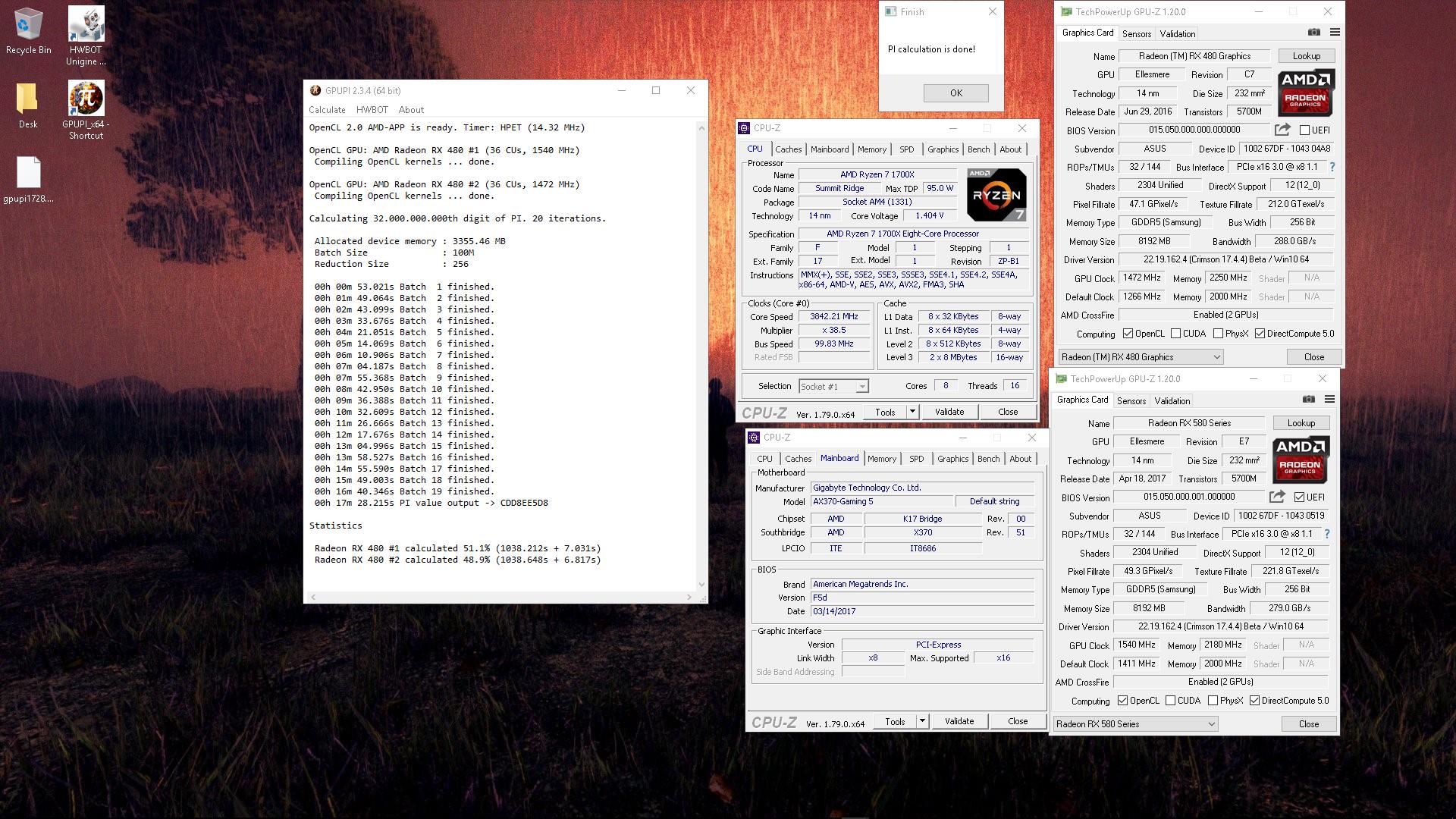This screenshot has height=819, width=1456.
Task: Click Validate in CPU-Z Mainboard window
Action: pos(959,721)
